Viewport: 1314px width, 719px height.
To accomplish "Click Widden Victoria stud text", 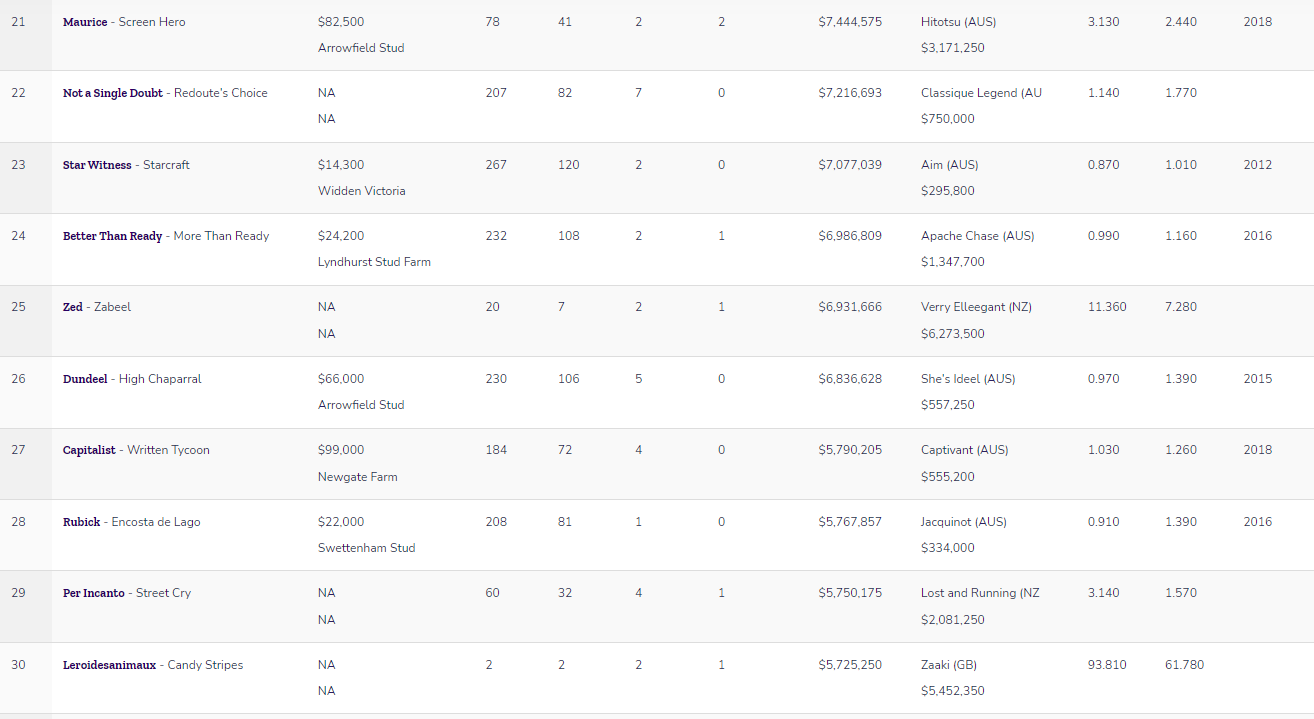I will click(360, 191).
